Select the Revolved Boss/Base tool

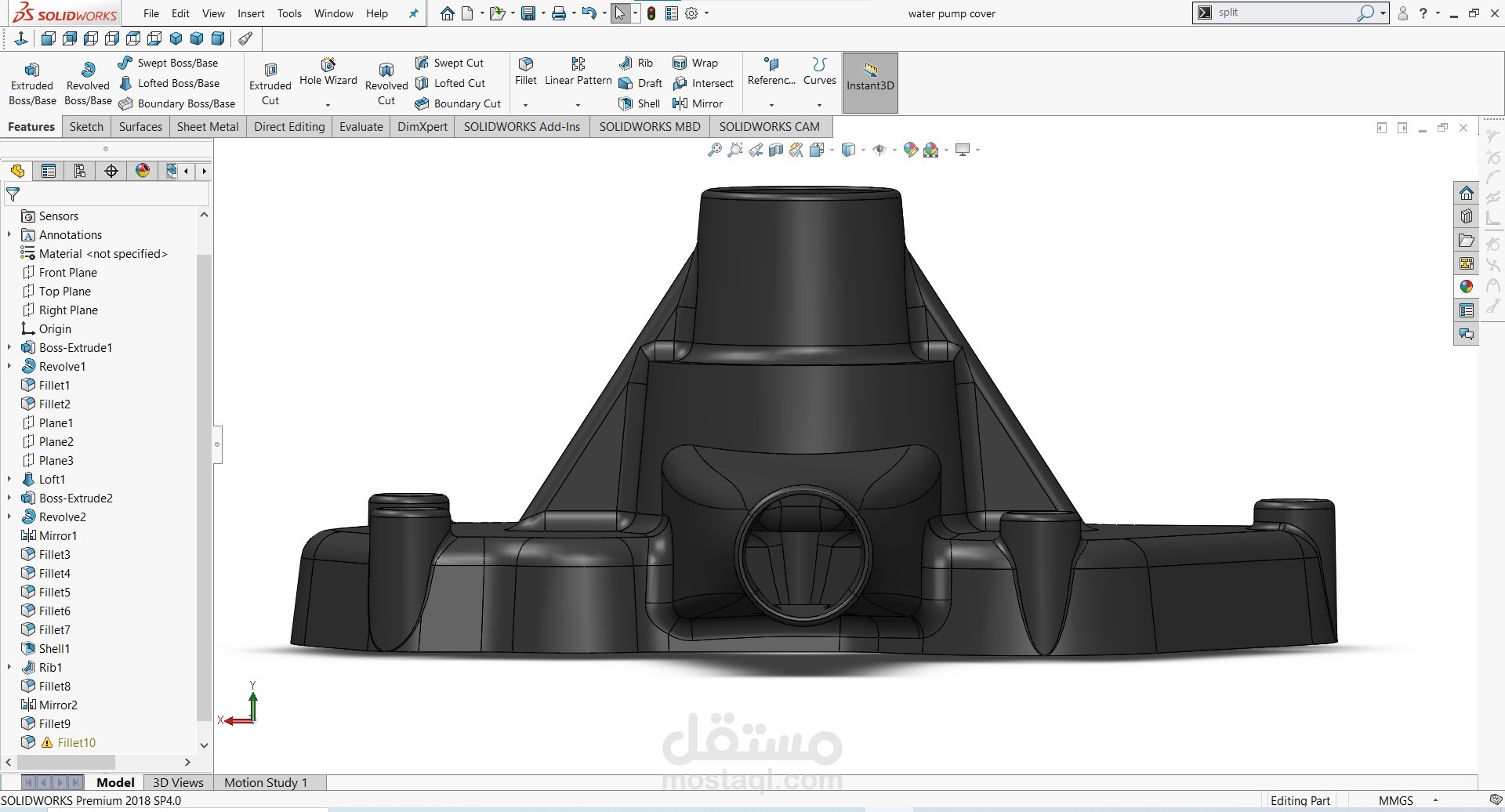coord(88,84)
